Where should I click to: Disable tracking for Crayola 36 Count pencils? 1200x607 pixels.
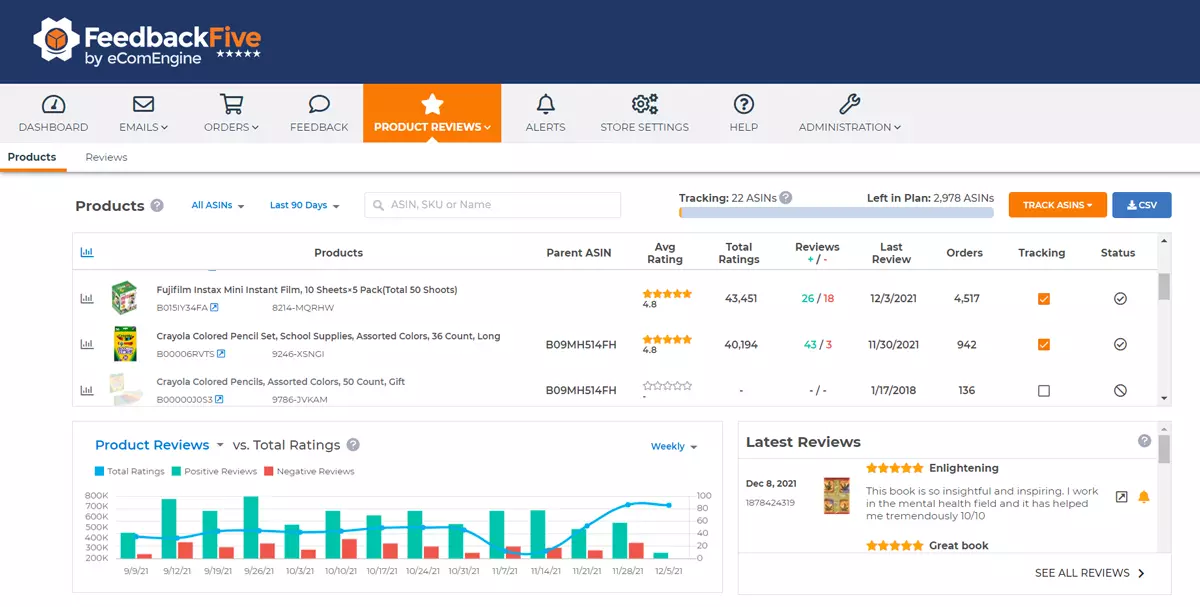click(x=1043, y=345)
